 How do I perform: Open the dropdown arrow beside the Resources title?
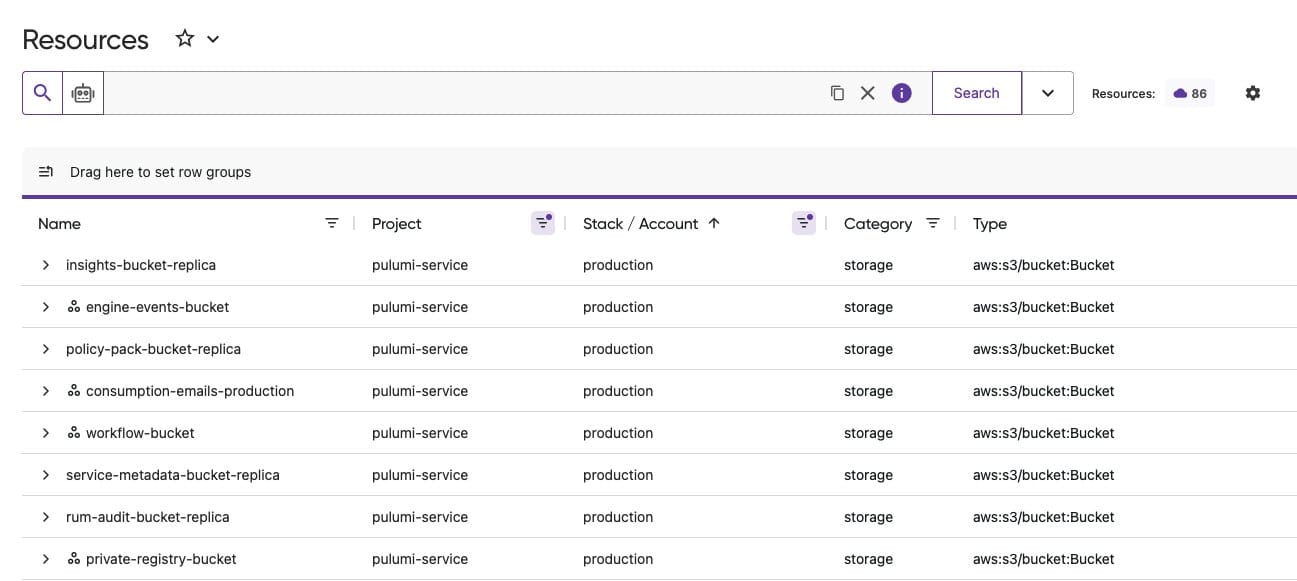point(213,39)
